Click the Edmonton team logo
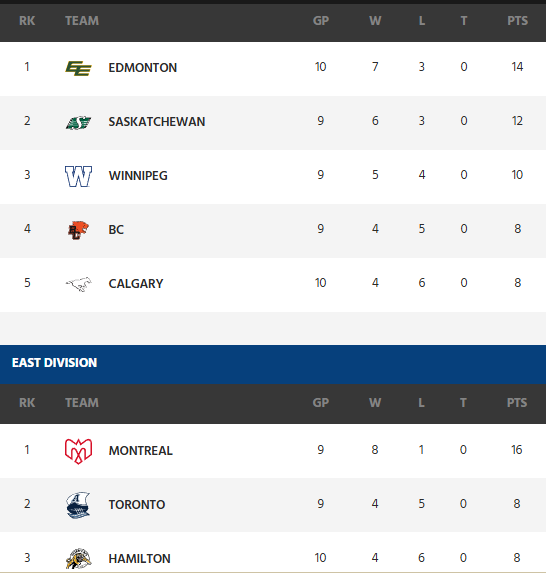Screen dimensions: 546x573 78,68
